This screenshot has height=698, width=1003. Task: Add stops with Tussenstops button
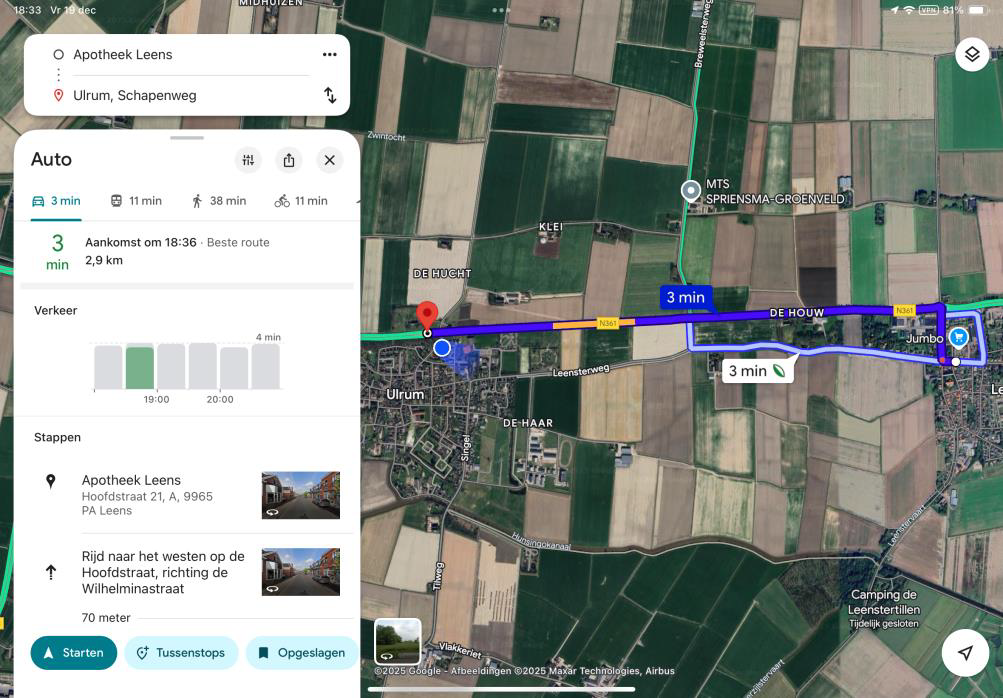[x=181, y=653]
